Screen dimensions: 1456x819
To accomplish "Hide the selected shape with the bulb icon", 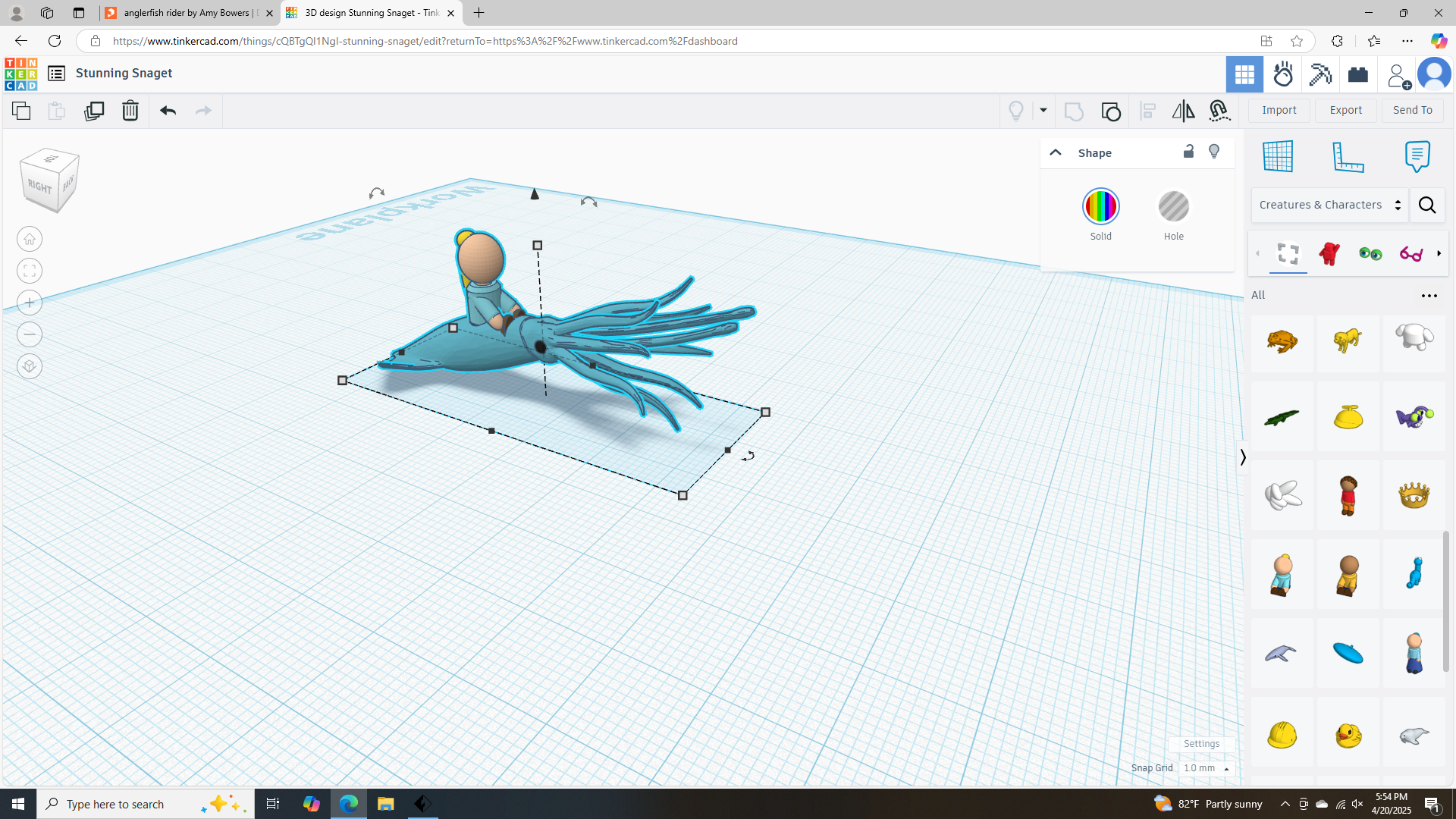I will coord(1214,152).
